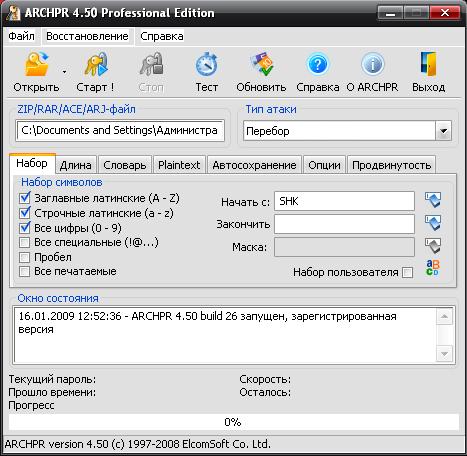Minimize the ARCHPR window
The height and width of the screenshot is (456, 467).
point(391,13)
